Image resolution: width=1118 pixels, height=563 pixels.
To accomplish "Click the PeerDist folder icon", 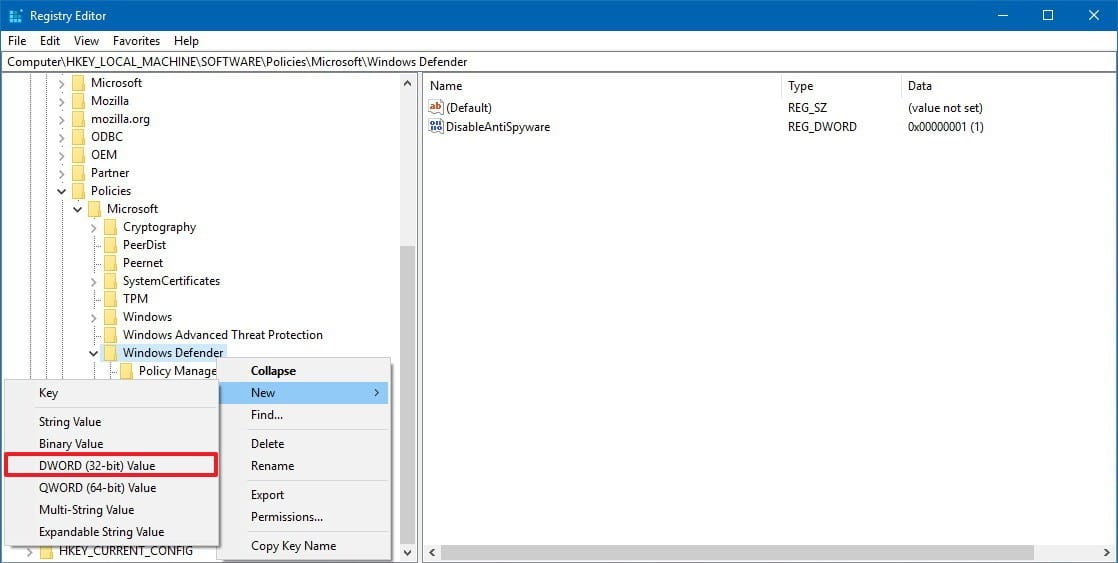I will click(110, 245).
